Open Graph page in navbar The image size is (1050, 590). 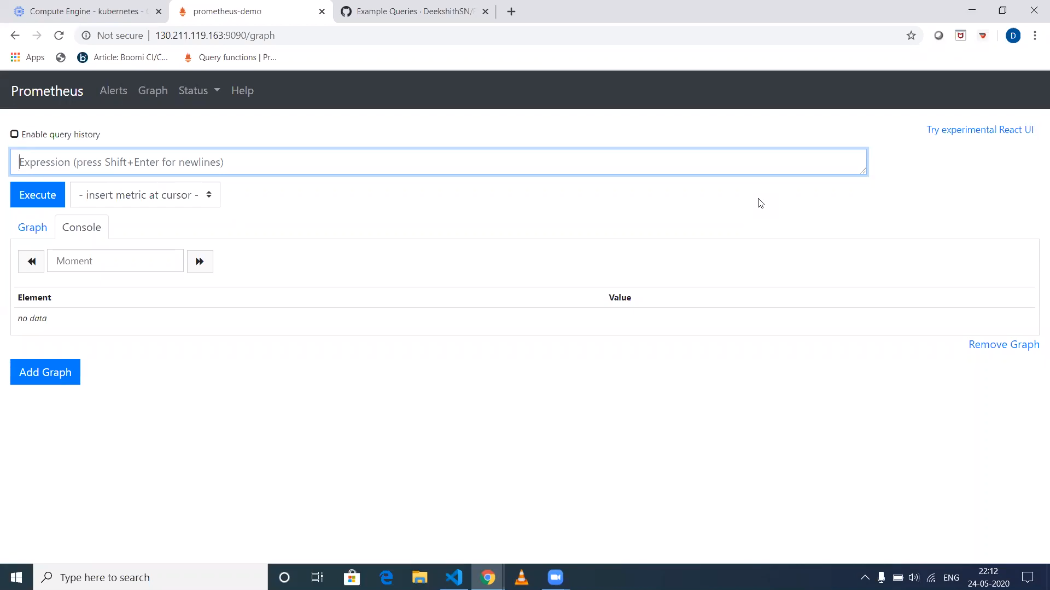tap(153, 90)
